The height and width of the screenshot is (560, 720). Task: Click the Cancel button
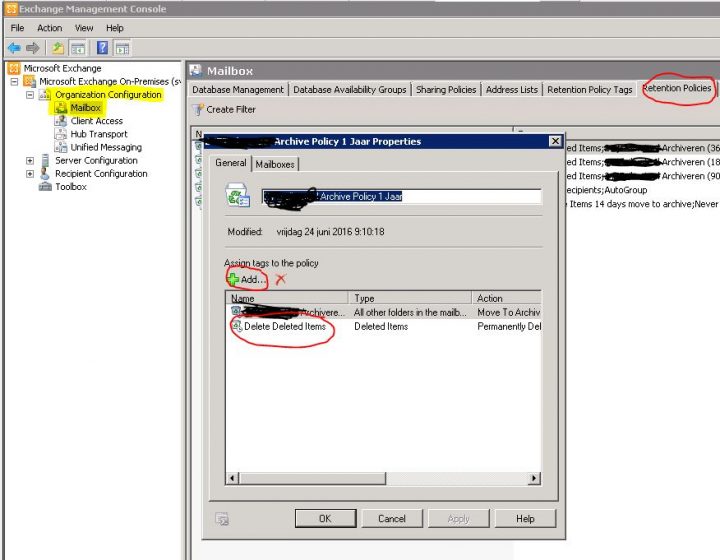pos(392,519)
